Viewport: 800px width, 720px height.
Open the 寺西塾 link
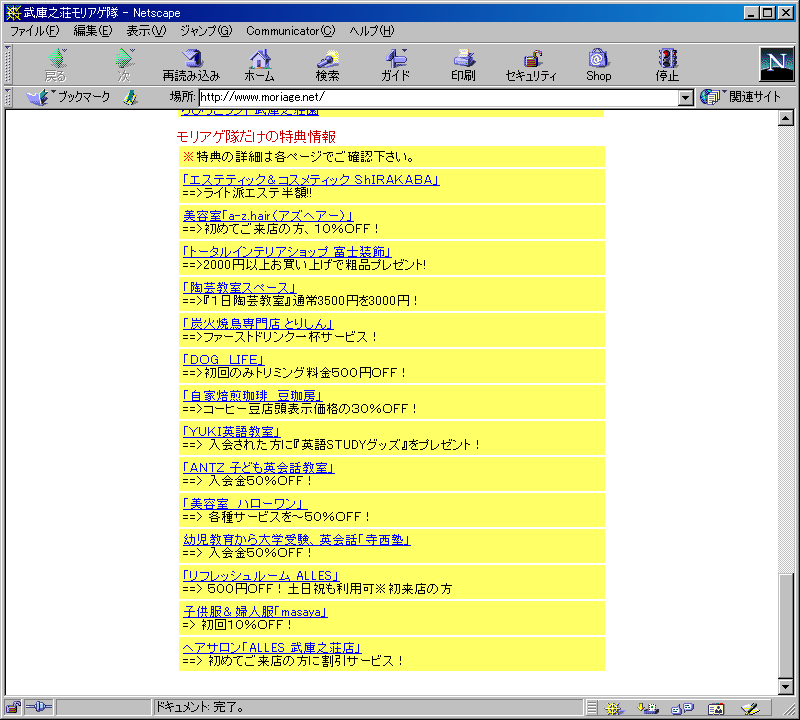point(296,539)
